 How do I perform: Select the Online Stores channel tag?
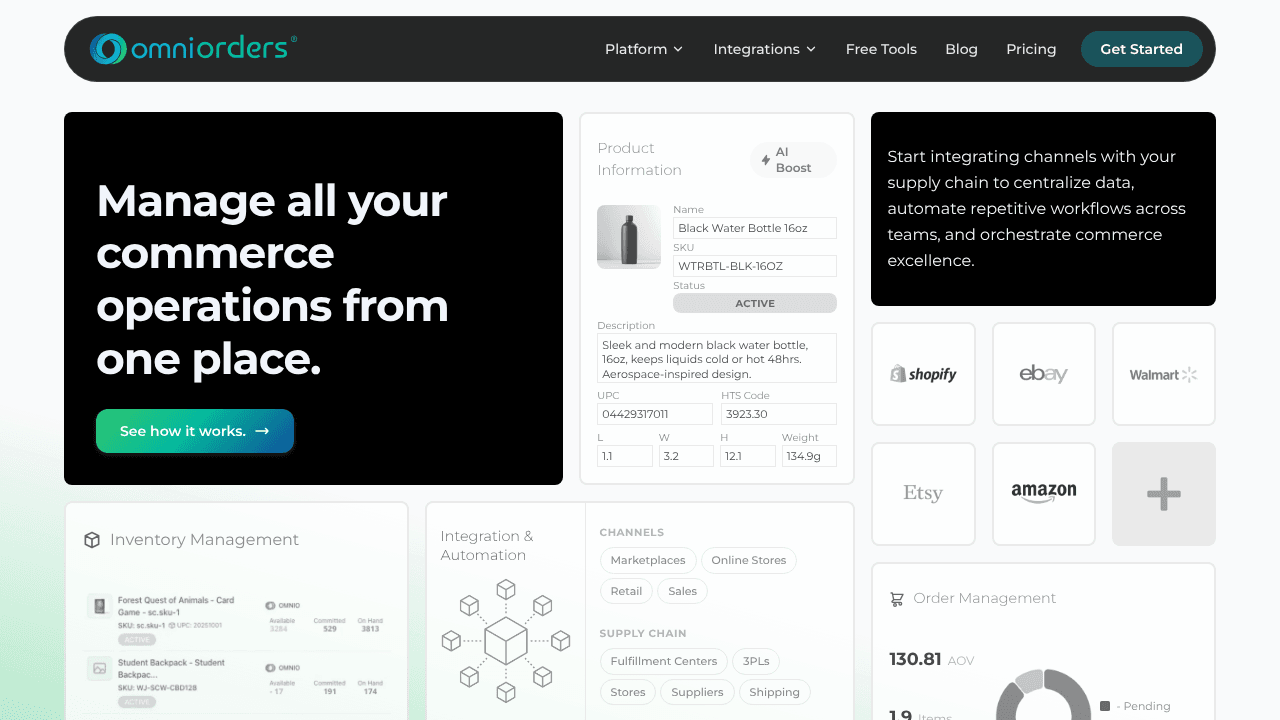(749, 560)
